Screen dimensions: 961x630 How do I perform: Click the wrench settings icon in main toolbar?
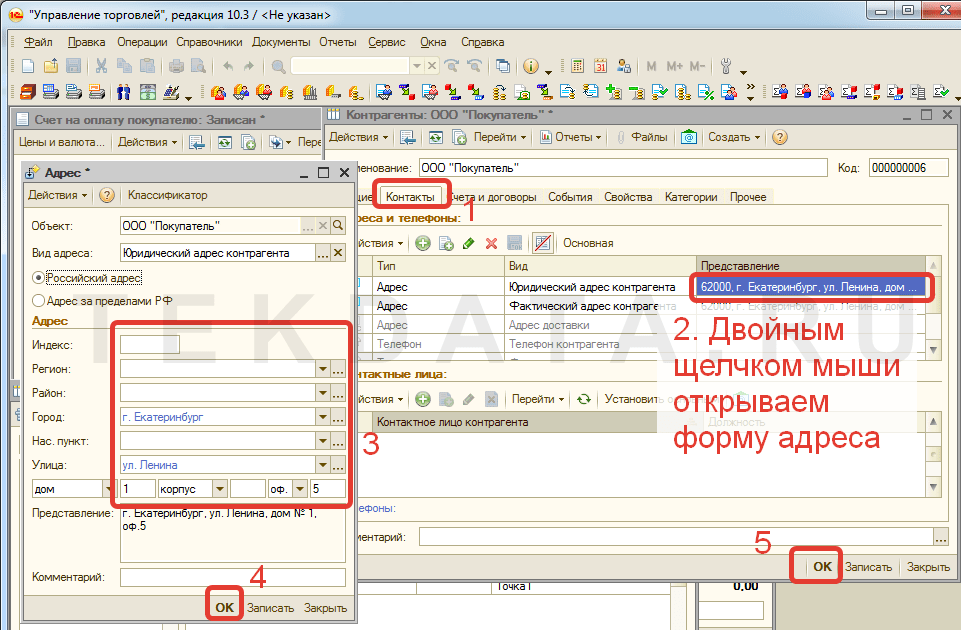(x=726, y=66)
